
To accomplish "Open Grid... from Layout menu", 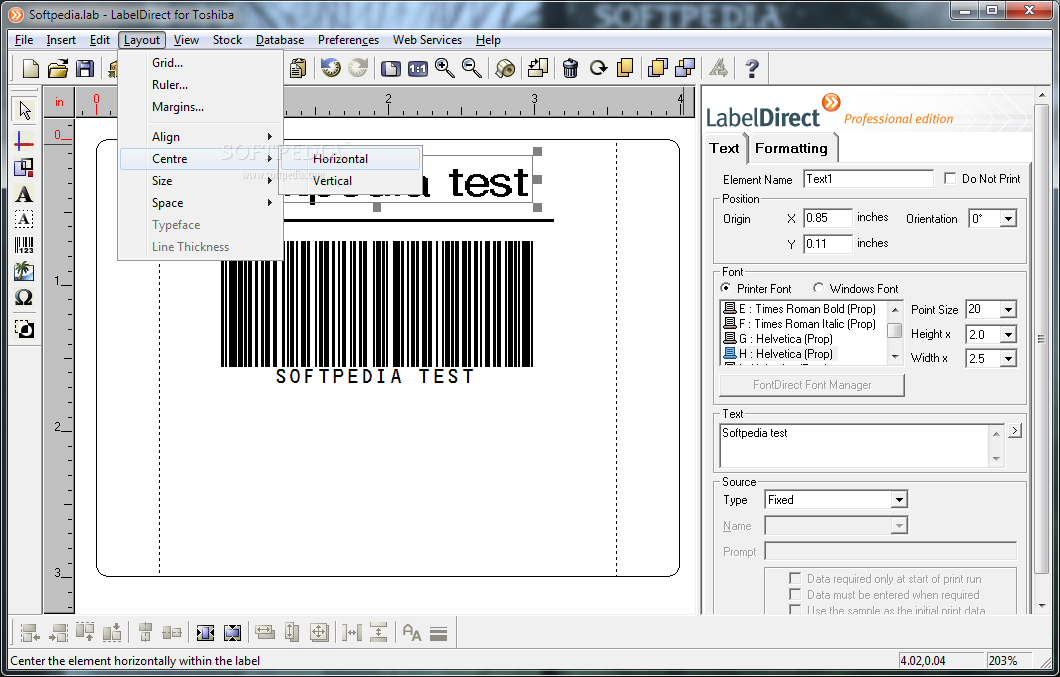I will pos(201,63).
